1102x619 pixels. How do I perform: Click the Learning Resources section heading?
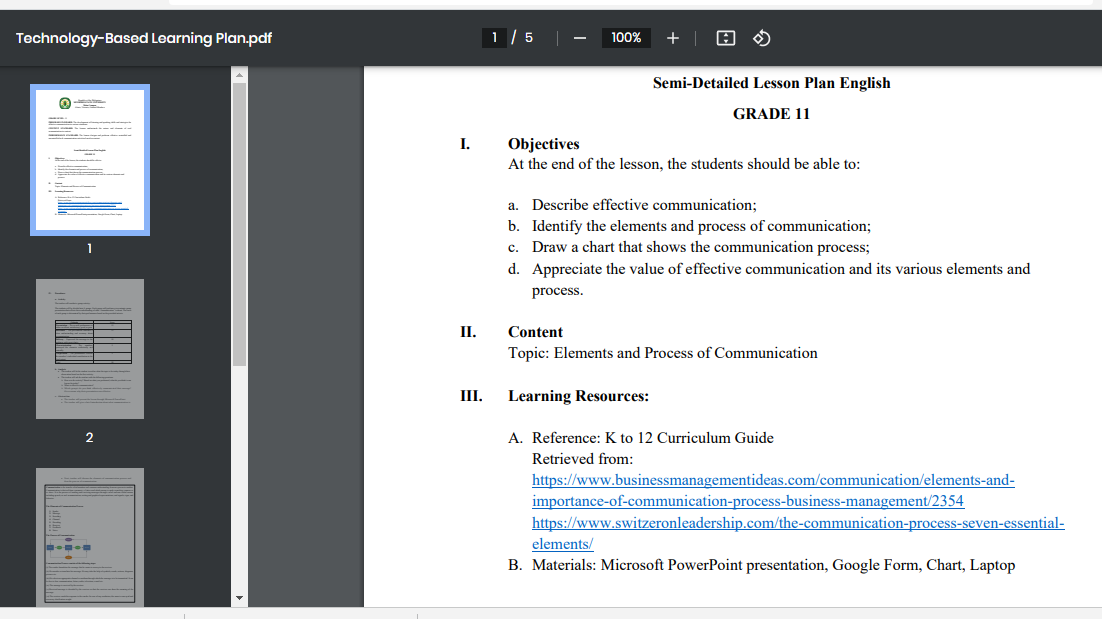point(578,396)
